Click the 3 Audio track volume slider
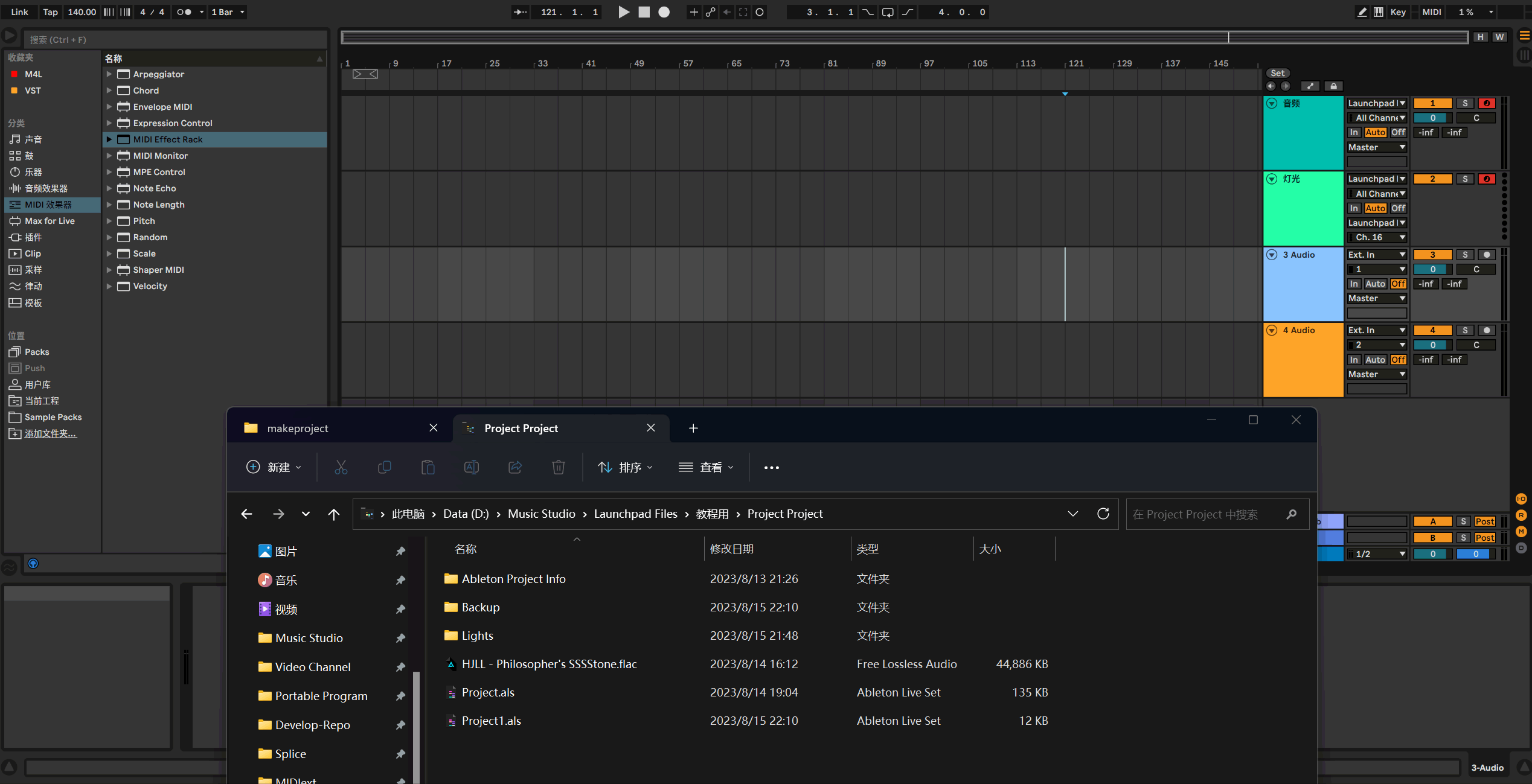The height and width of the screenshot is (784, 1532). (x=1432, y=269)
